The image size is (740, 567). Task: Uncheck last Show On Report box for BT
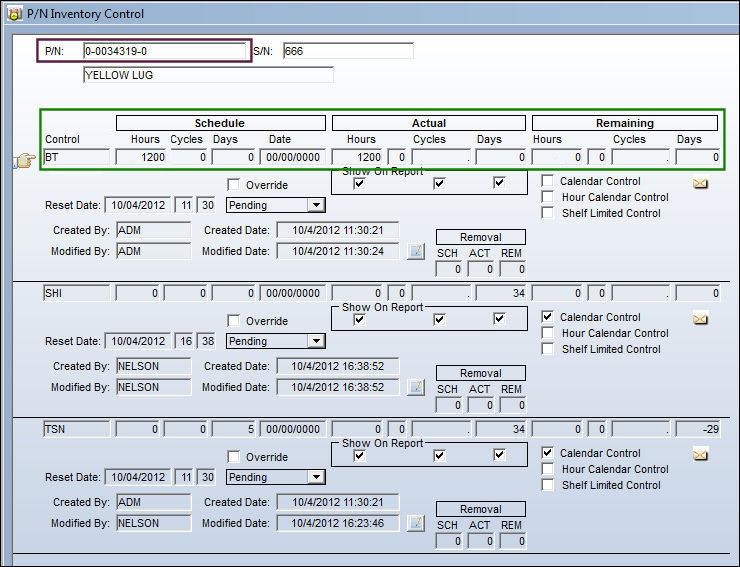pos(499,183)
